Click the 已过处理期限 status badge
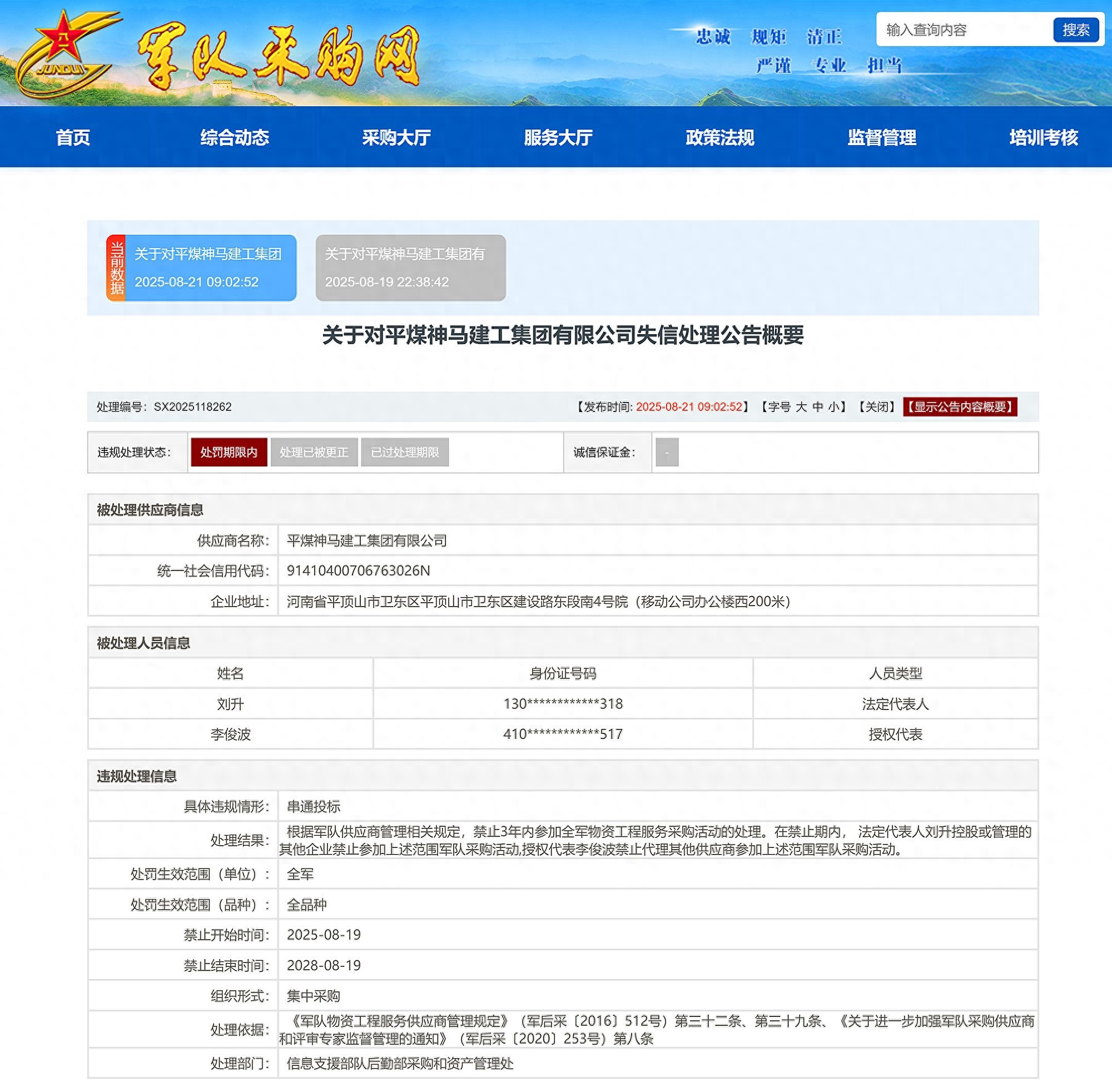The image size is (1112, 1092). (405, 452)
